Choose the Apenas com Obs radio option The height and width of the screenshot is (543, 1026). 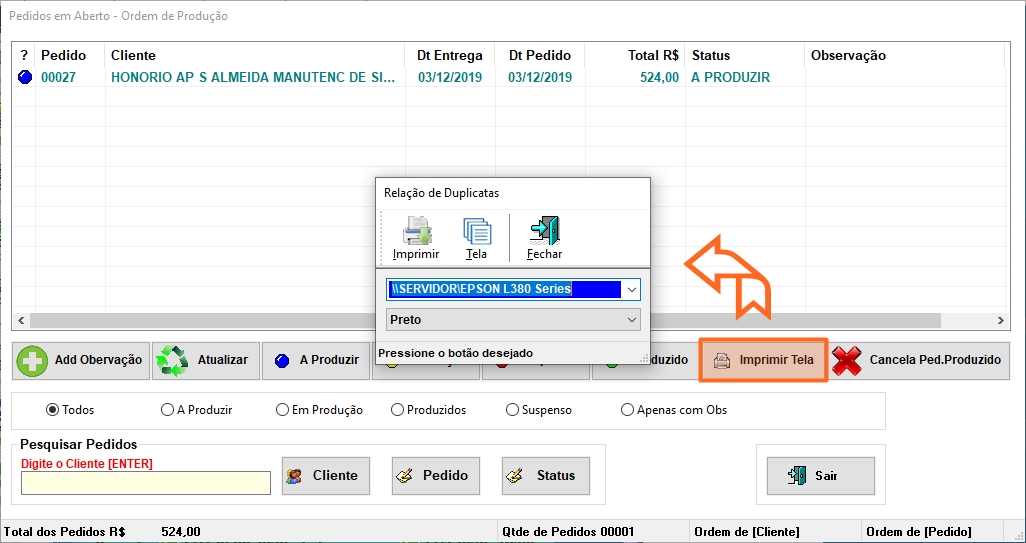628,410
